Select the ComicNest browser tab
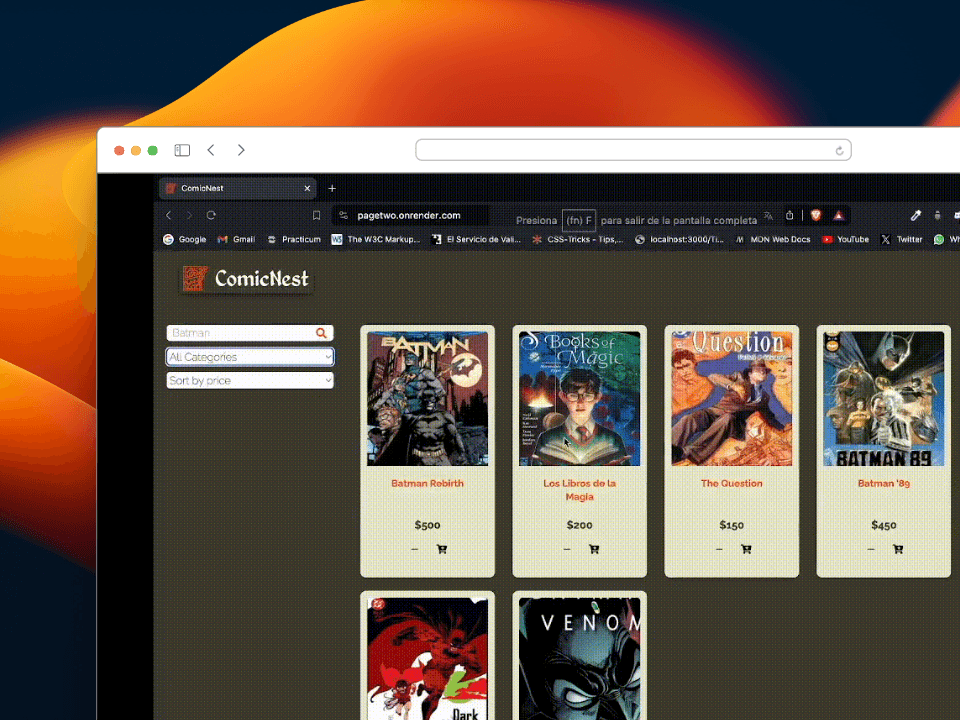The height and width of the screenshot is (720, 960). click(235, 188)
